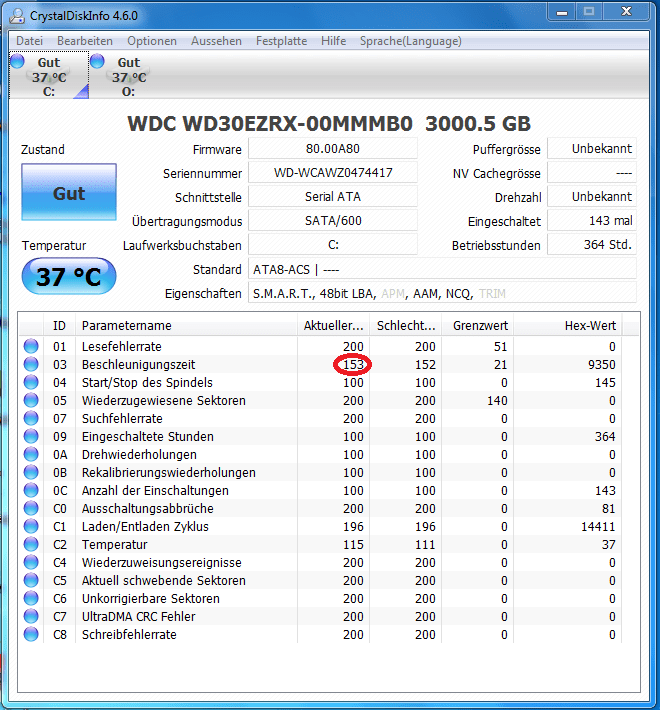Click Laufwerksbuchstaben field C:

(333, 245)
